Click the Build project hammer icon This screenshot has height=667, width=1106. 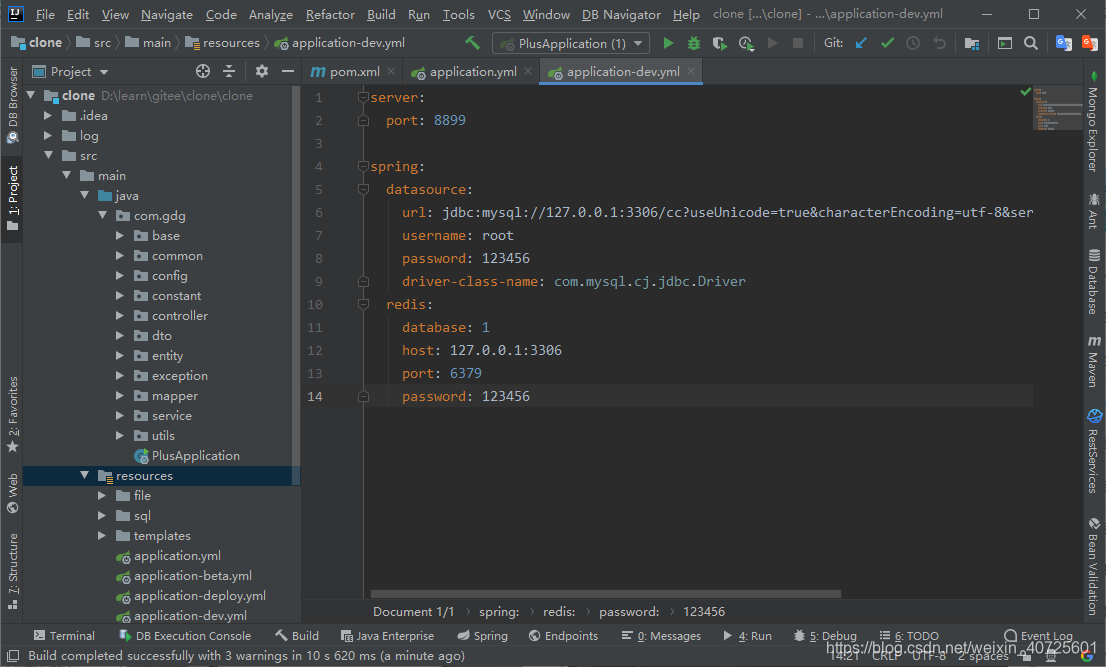tap(473, 43)
